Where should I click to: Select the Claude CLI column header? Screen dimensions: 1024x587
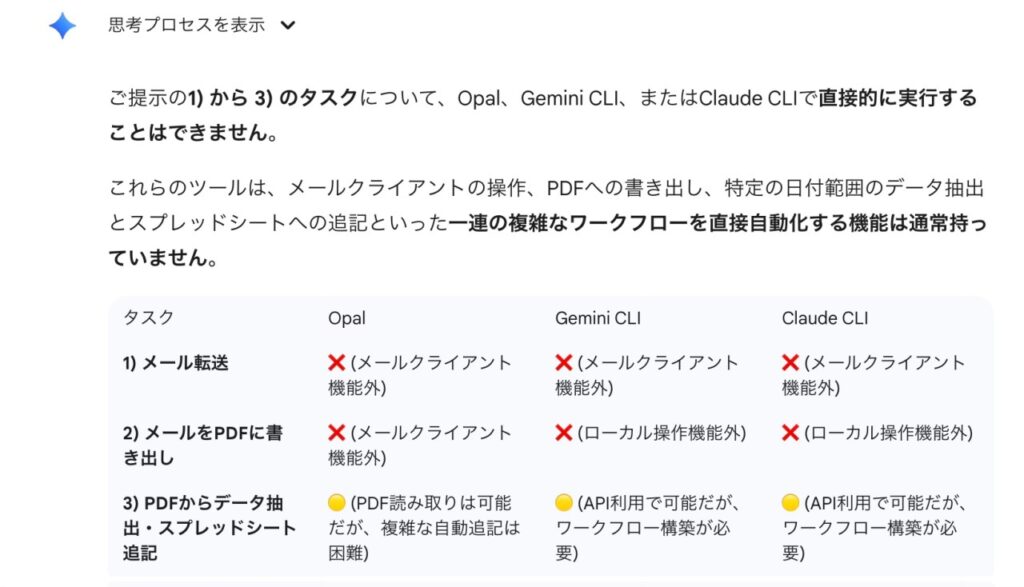[x=825, y=318]
